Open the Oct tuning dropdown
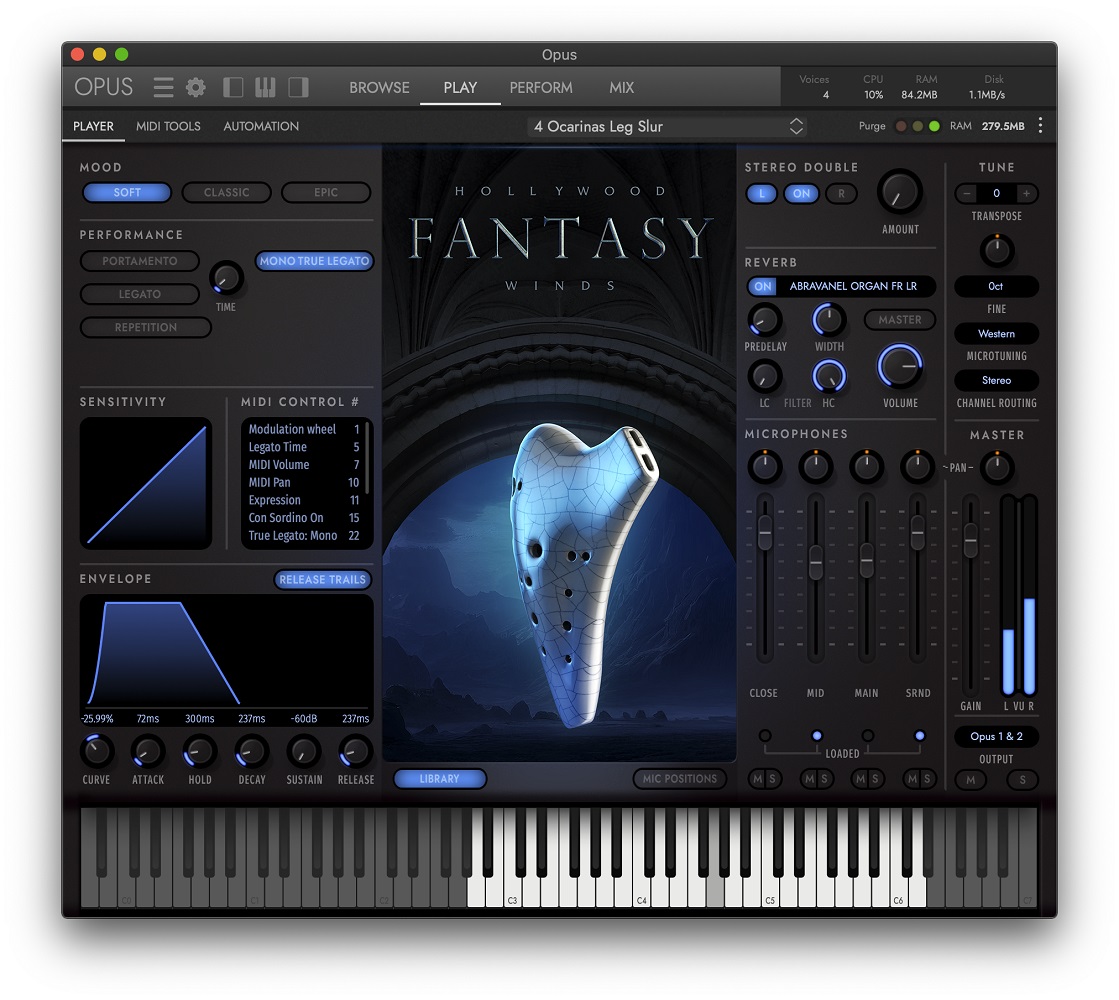This screenshot has width=1119, height=1000. click(996, 286)
